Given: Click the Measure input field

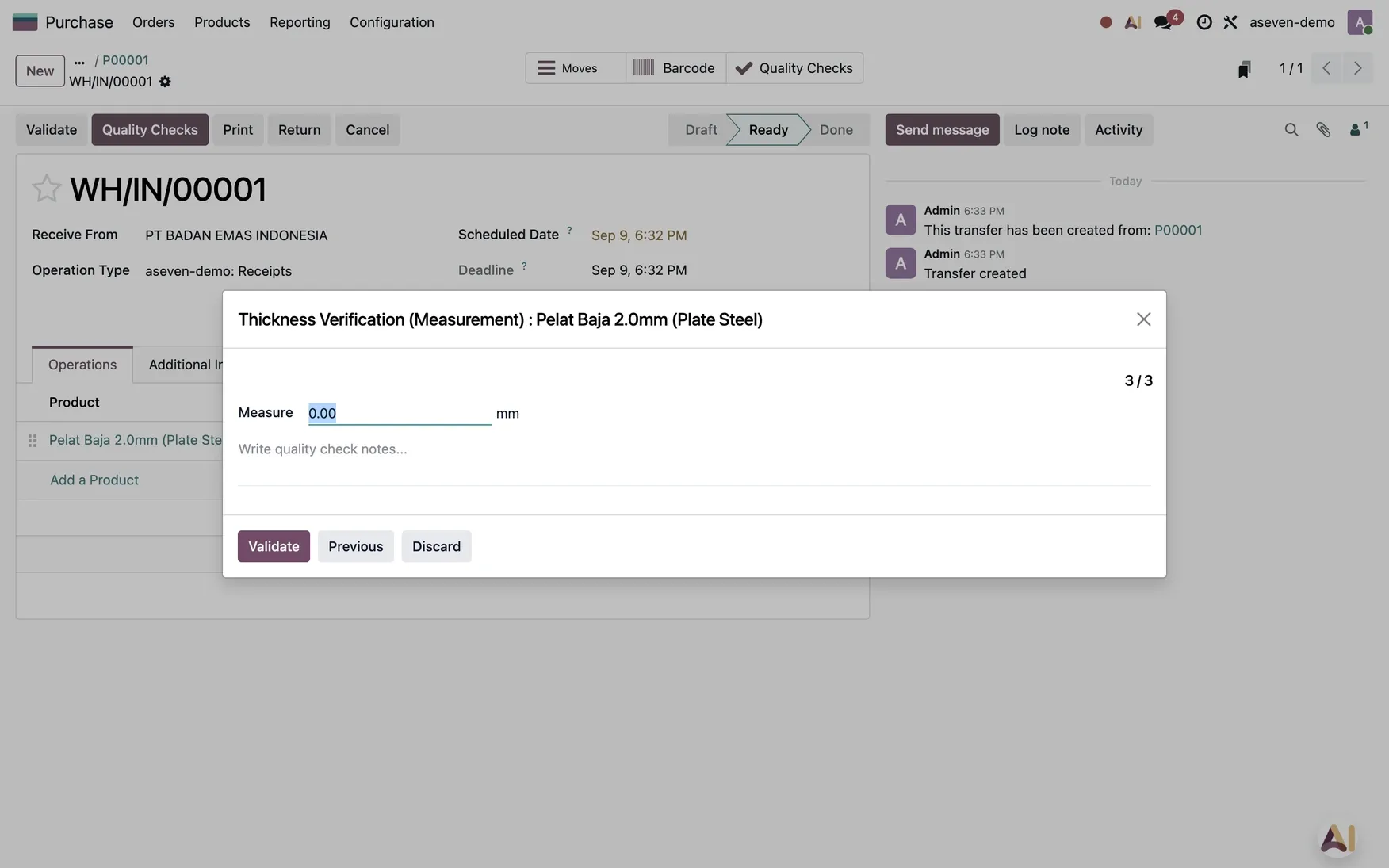Looking at the screenshot, I should tap(400, 413).
